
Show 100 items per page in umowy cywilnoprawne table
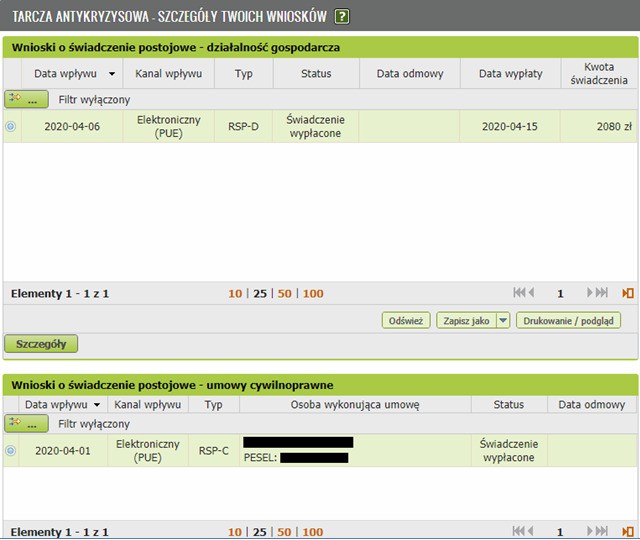[x=313, y=532]
